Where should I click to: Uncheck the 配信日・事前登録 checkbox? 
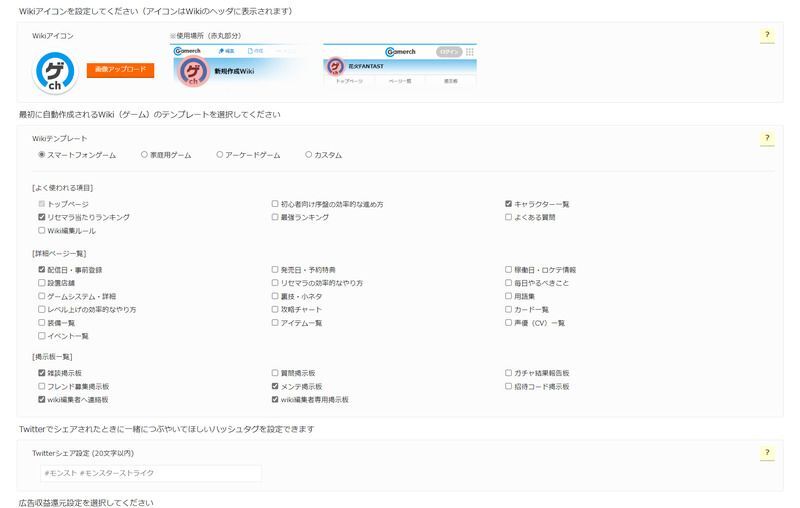pos(42,270)
